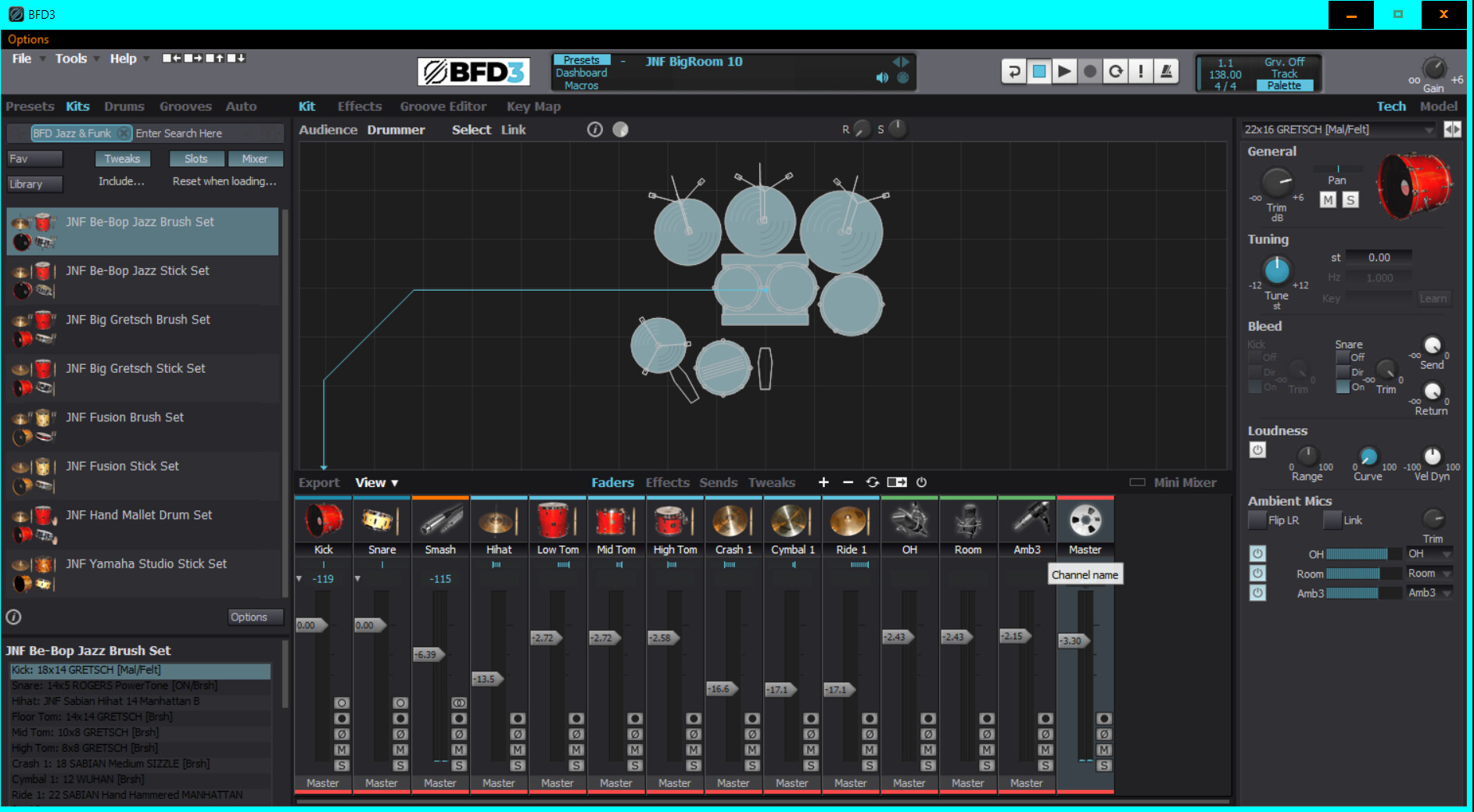
Task: Select the Master channel reel icon
Action: 1085,520
